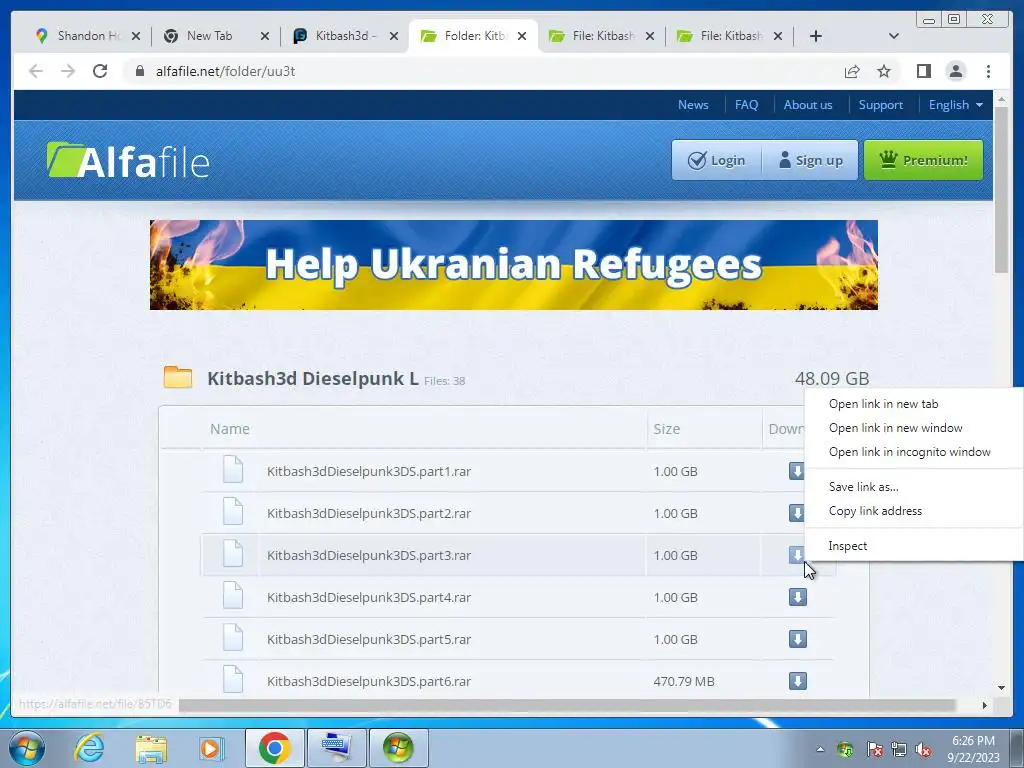Choose Open link in incognito window

point(914,452)
